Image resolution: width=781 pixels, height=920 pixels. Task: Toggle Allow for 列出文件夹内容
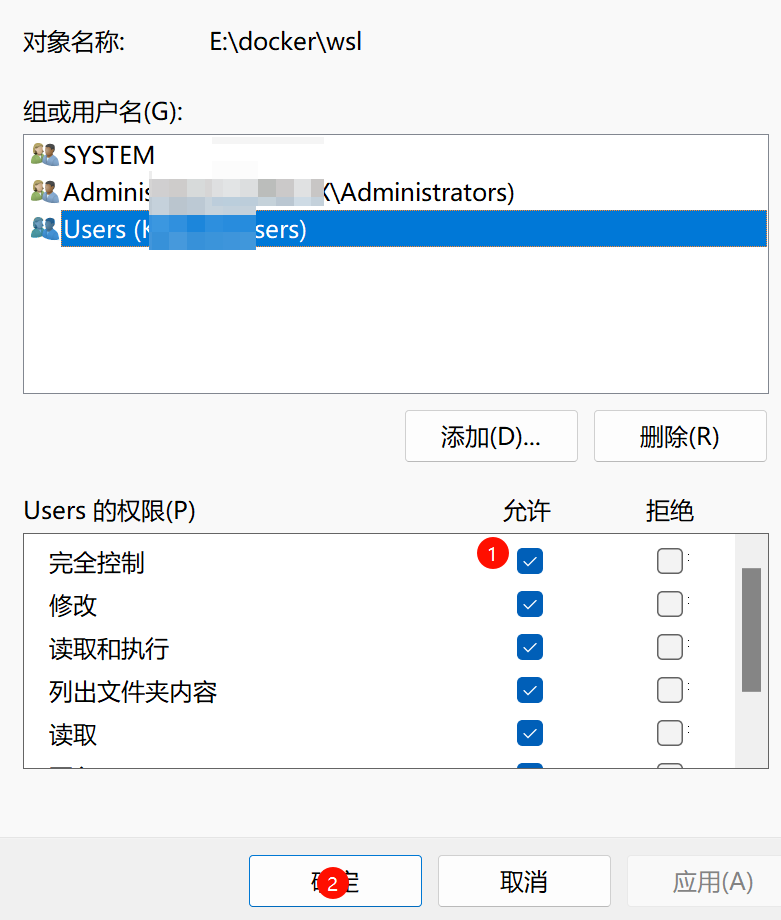click(x=530, y=690)
